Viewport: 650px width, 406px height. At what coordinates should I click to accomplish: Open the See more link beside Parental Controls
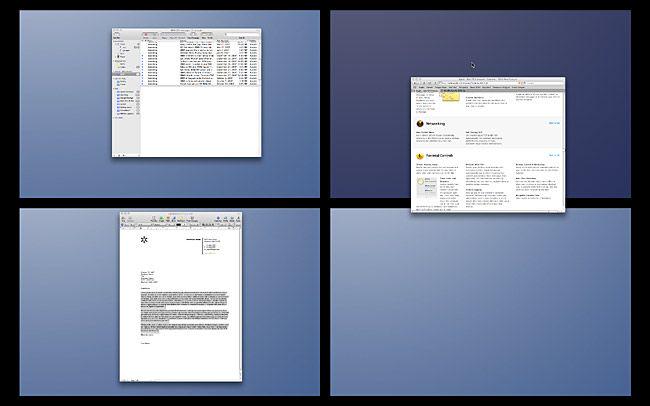(x=553, y=156)
